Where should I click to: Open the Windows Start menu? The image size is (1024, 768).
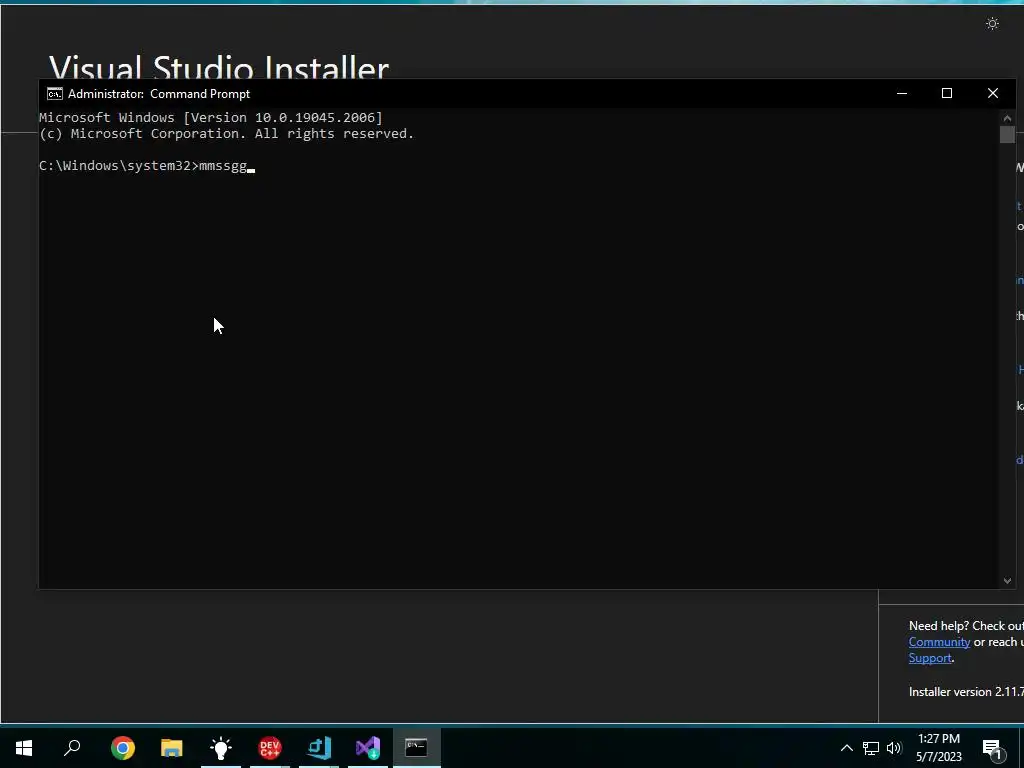point(24,748)
